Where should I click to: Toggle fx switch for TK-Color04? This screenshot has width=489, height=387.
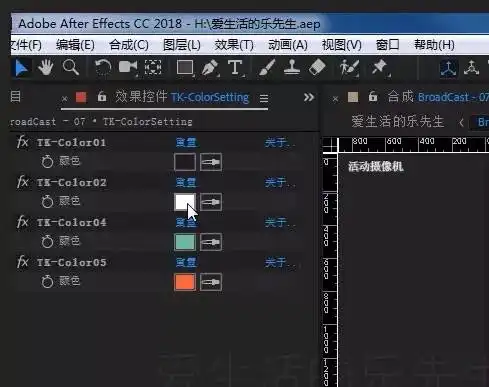point(22,222)
